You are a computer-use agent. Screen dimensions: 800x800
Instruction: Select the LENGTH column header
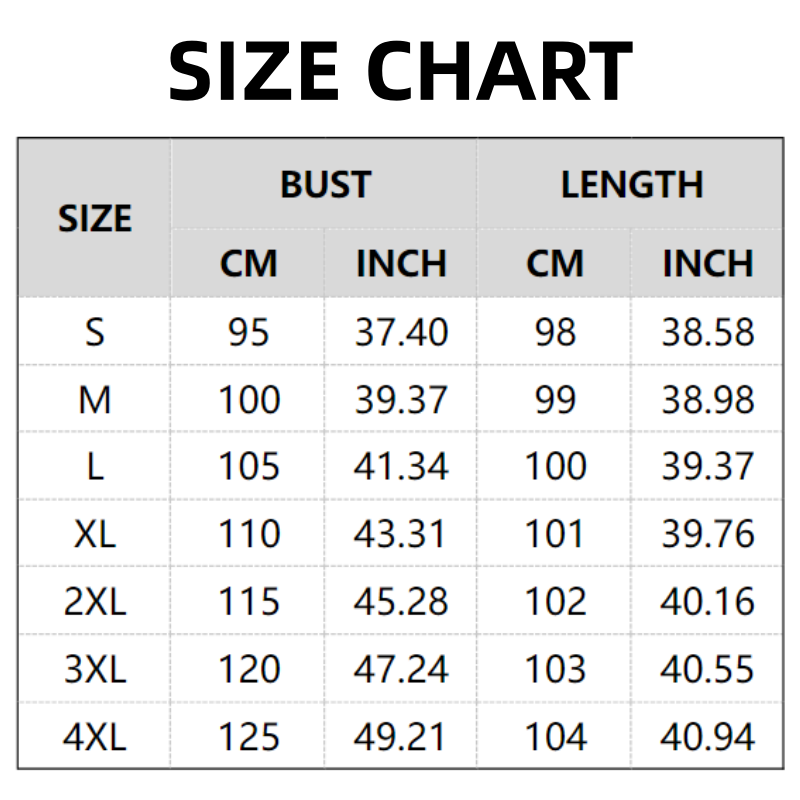coord(632,185)
